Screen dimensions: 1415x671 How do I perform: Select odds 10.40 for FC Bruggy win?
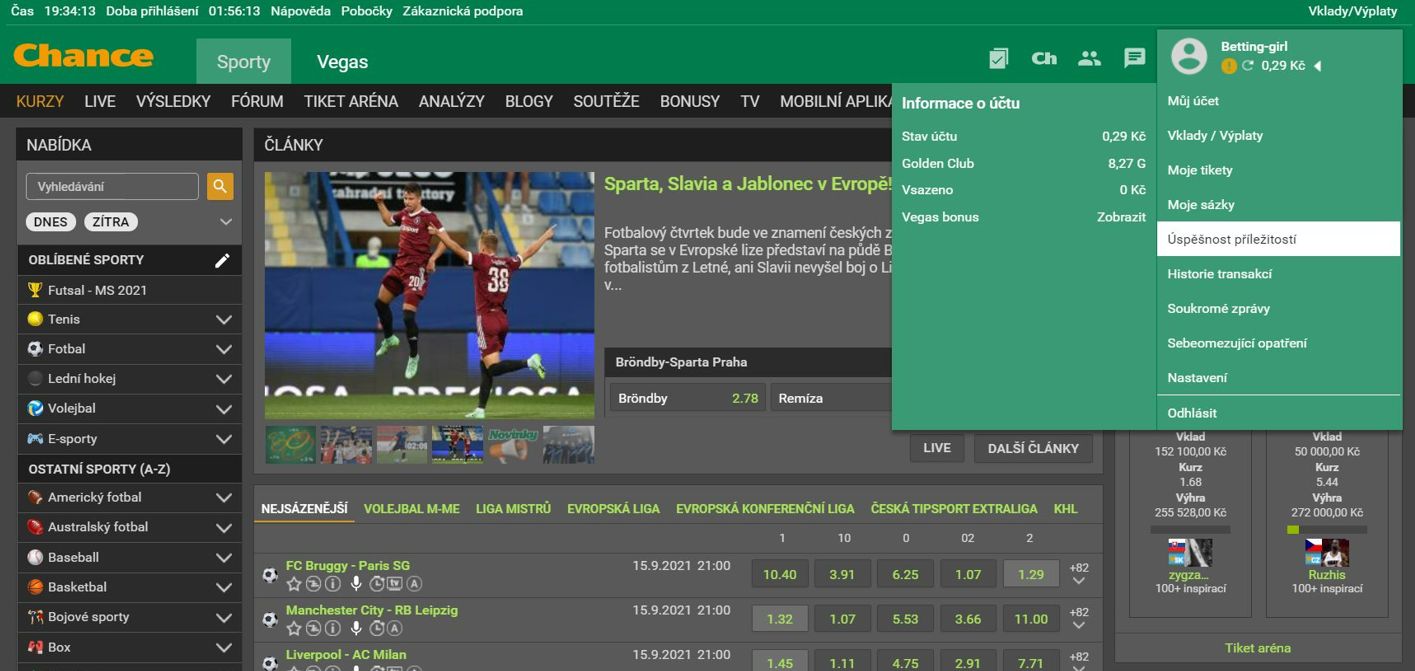[x=780, y=574]
